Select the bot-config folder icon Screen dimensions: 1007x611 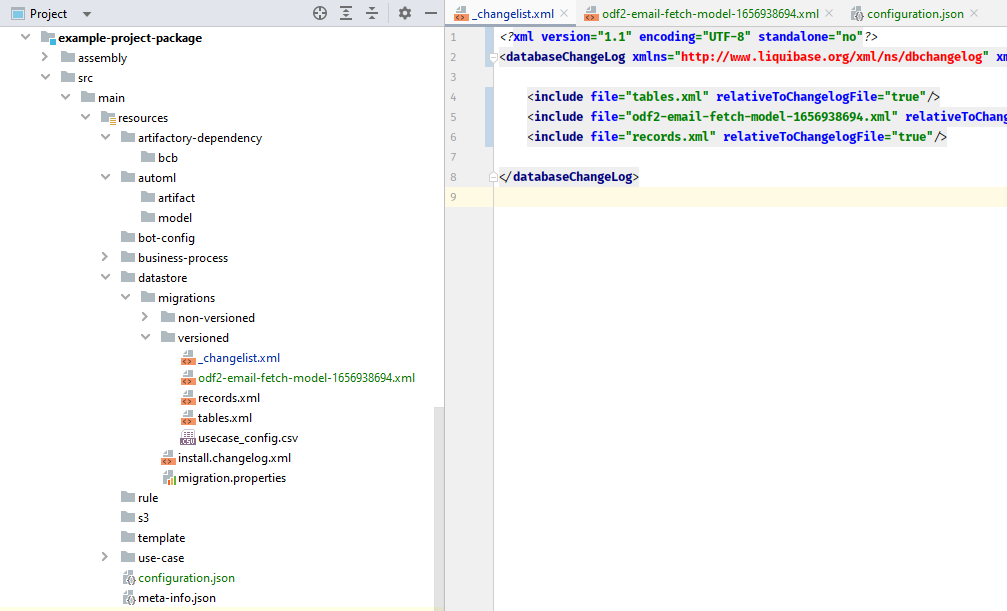(128, 236)
